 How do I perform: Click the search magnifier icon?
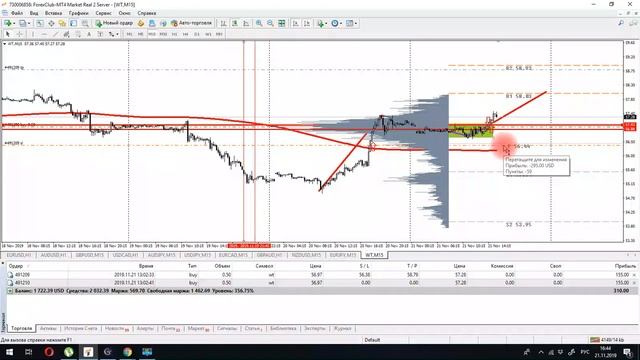621,23
